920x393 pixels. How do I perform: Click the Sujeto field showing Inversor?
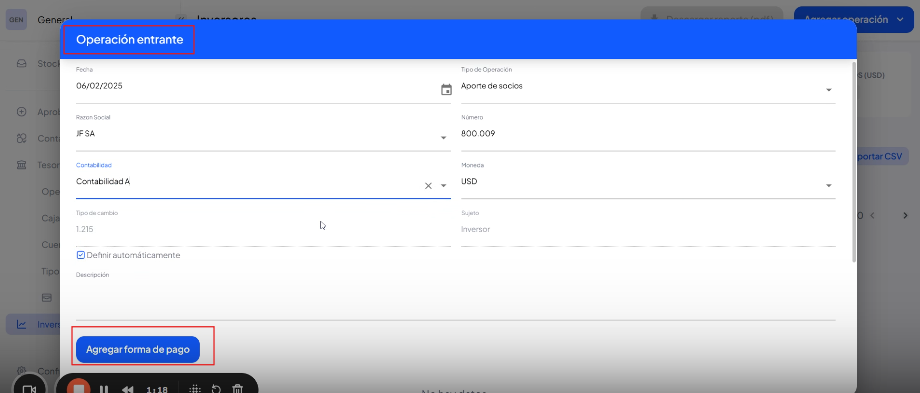coord(648,229)
